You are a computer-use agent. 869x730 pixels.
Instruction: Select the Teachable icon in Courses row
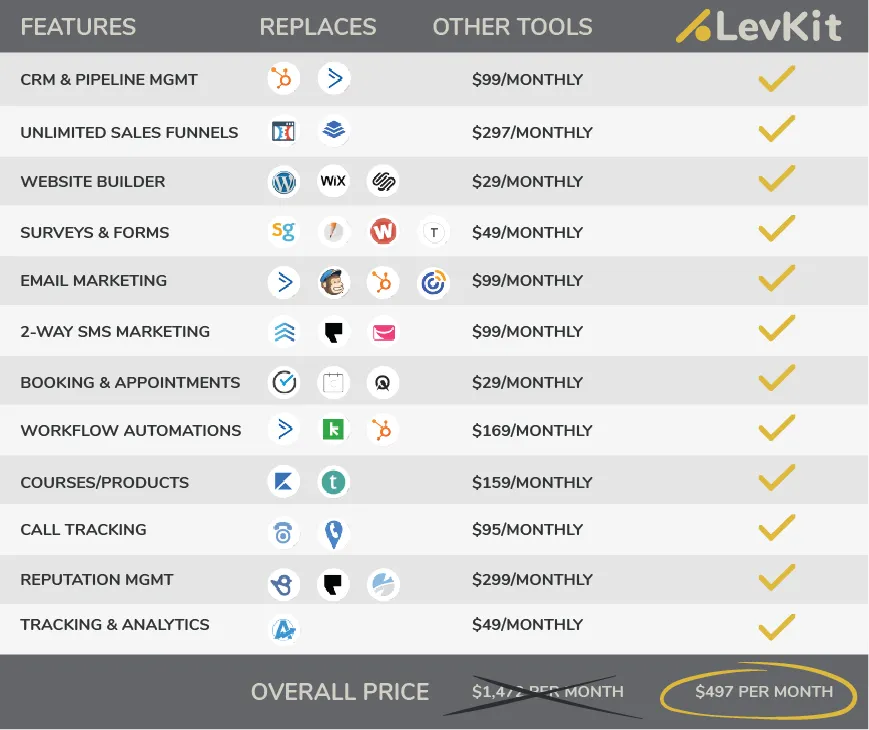[333, 482]
